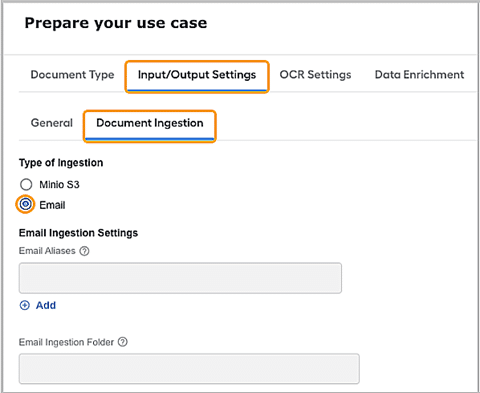Click the Prepare your use case heading
The width and height of the screenshot is (480, 393).
pos(116,23)
